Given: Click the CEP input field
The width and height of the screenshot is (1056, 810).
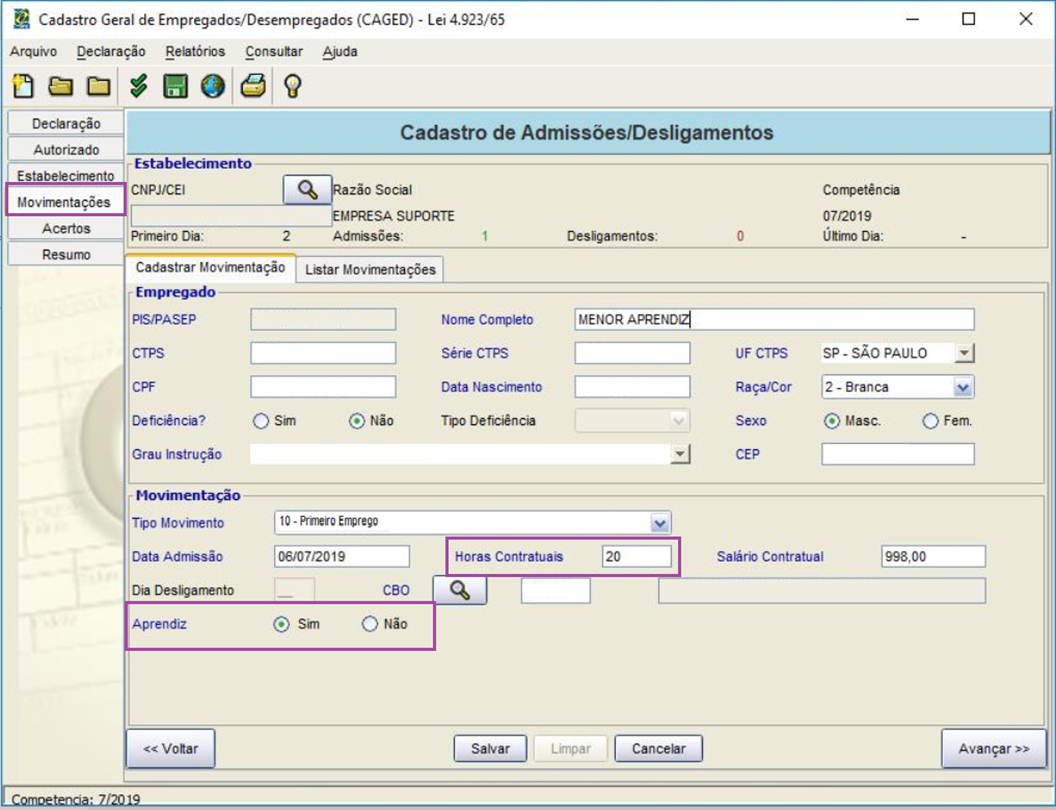Looking at the screenshot, I should click(898, 454).
